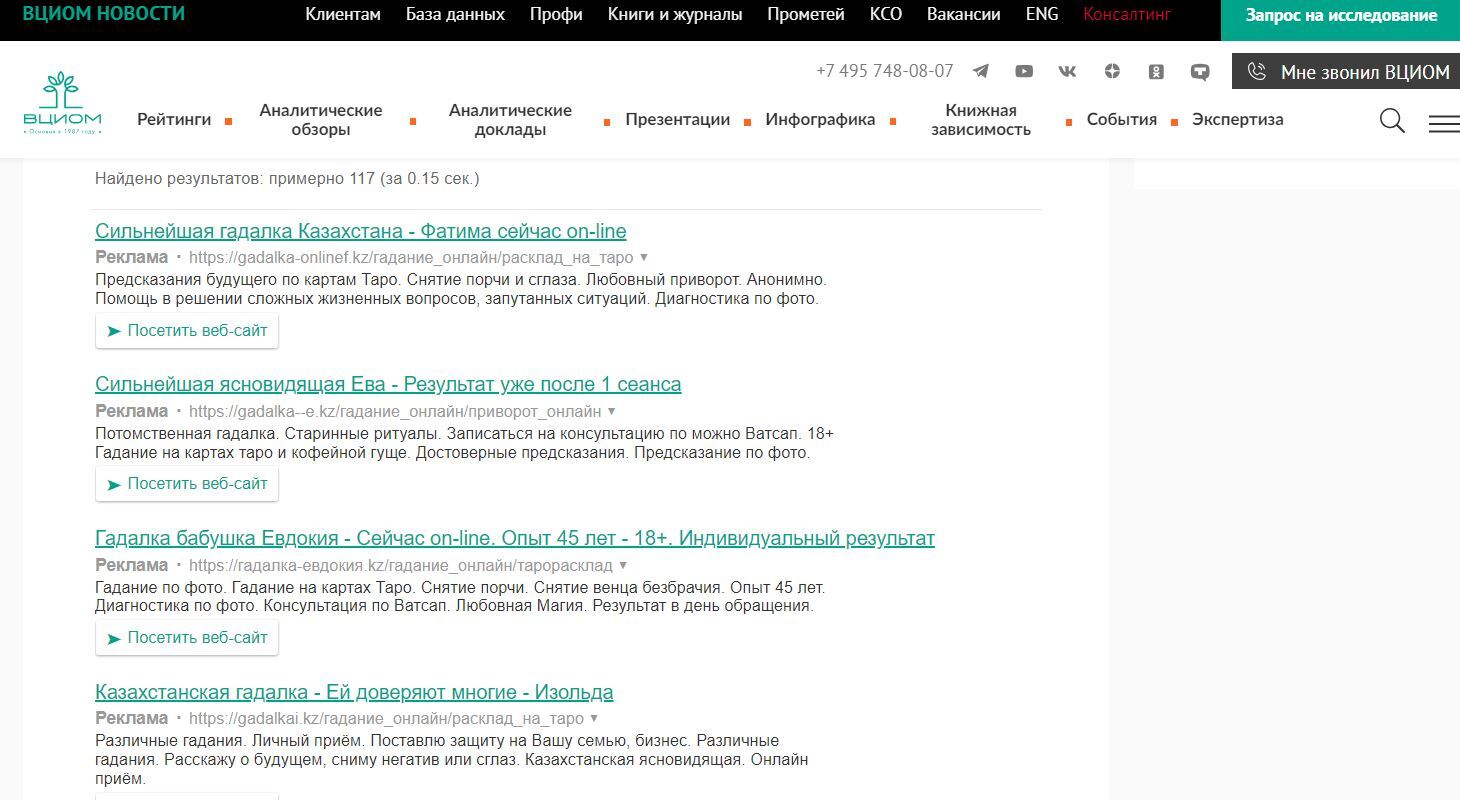This screenshot has height=800, width=1460.
Task: Go to 'Аналитические обзоры' section
Action: pos(321,120)
